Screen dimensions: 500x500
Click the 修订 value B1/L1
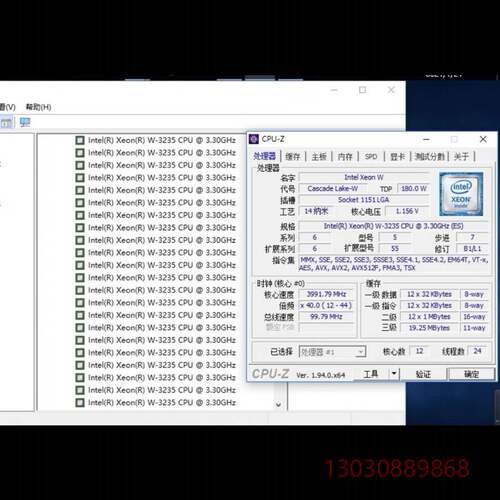pyautogui.click(x=472, y=249)
